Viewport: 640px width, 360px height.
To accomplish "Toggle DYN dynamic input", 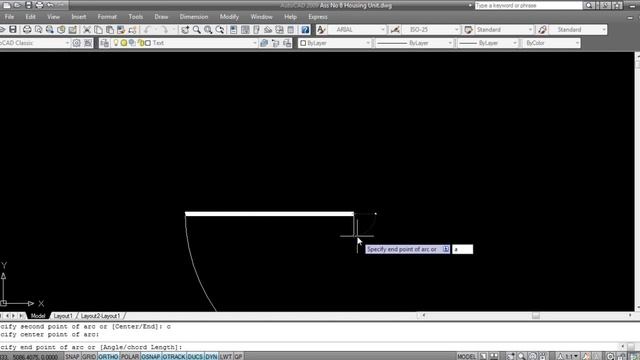I will pos(211,356).
